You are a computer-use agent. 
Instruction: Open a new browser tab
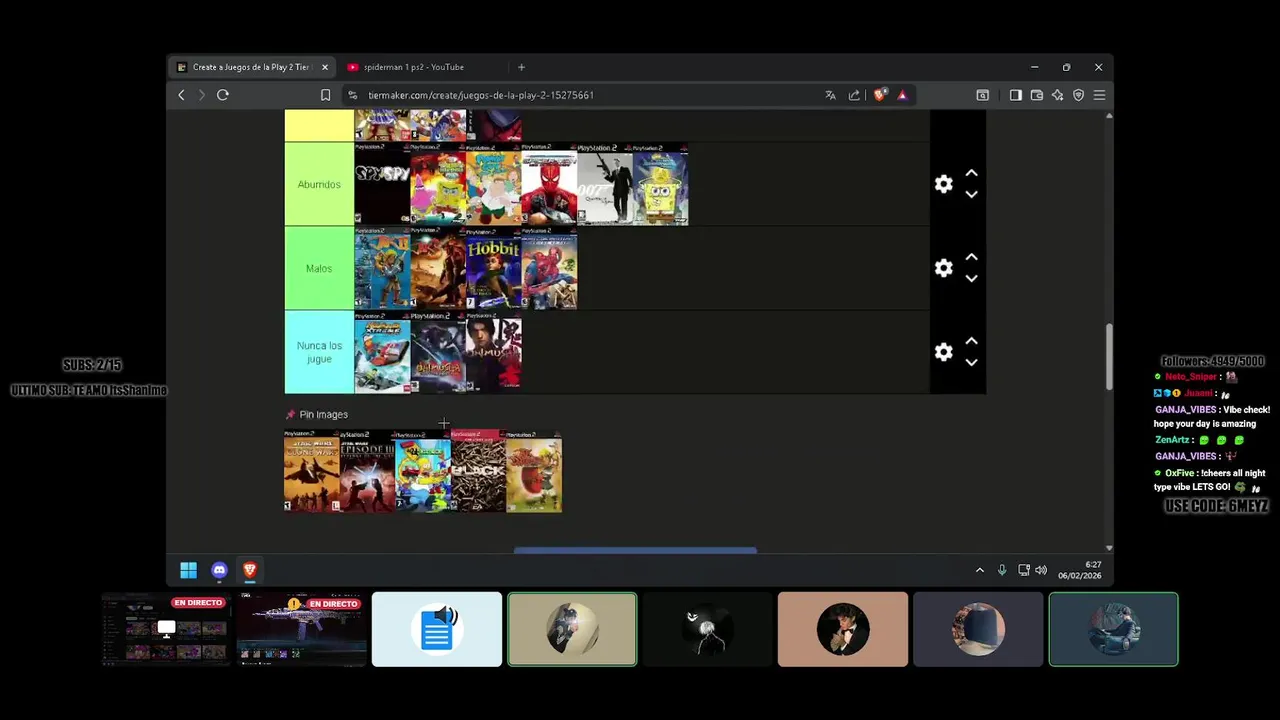pos(521,67)
